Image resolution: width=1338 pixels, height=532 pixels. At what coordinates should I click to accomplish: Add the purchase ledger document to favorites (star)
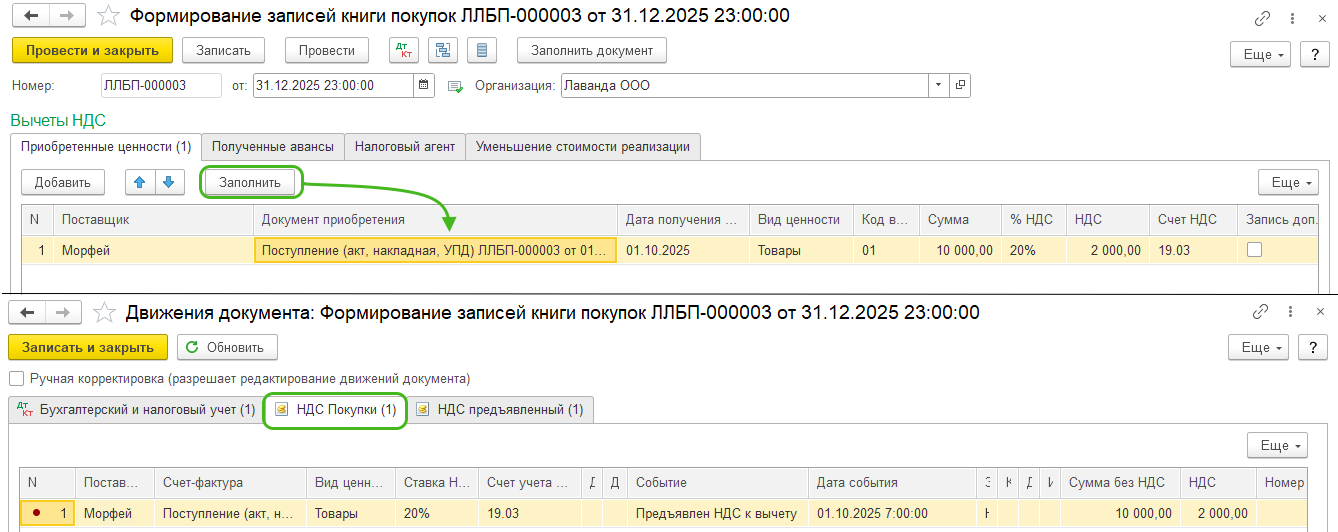coord(110,16)
